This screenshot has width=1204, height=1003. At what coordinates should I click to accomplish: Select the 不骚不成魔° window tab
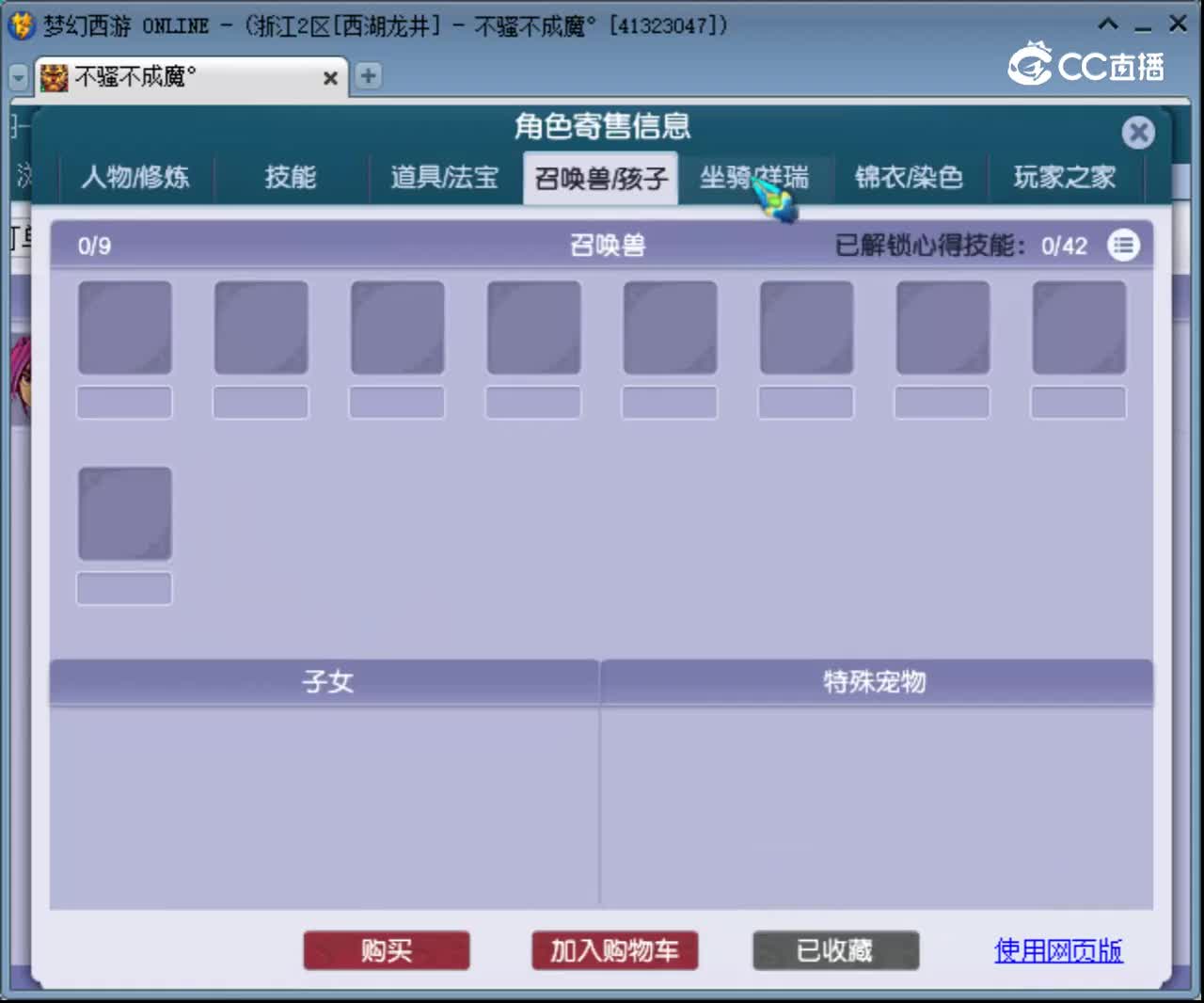(191, 77)
